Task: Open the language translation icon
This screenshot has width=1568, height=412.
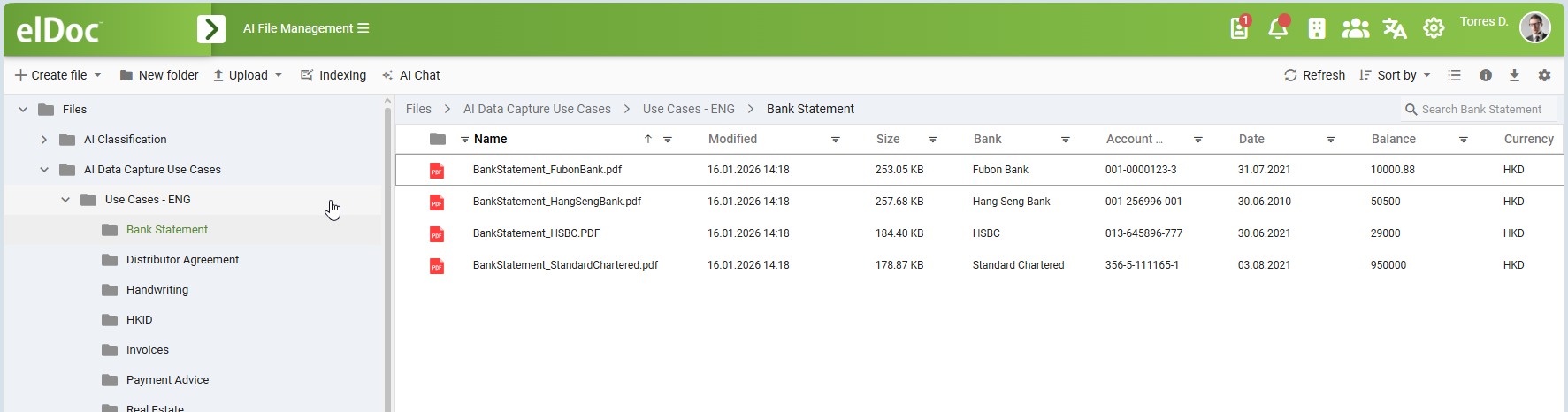Action: click(1395, 28)
